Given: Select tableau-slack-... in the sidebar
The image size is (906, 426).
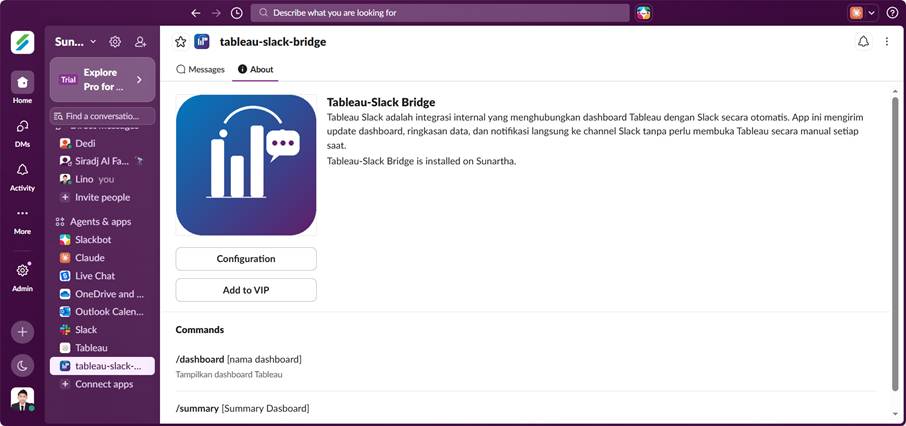Looking at the screenshot, I should coord(102,366).
